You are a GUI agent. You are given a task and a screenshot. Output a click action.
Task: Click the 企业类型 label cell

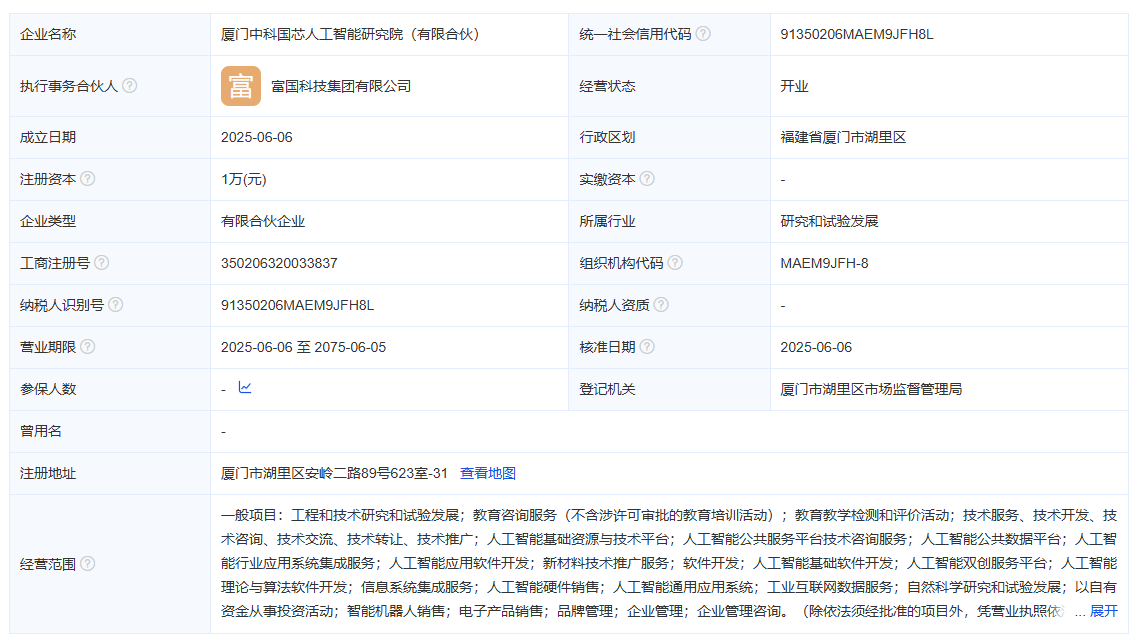tap(110, 221)
